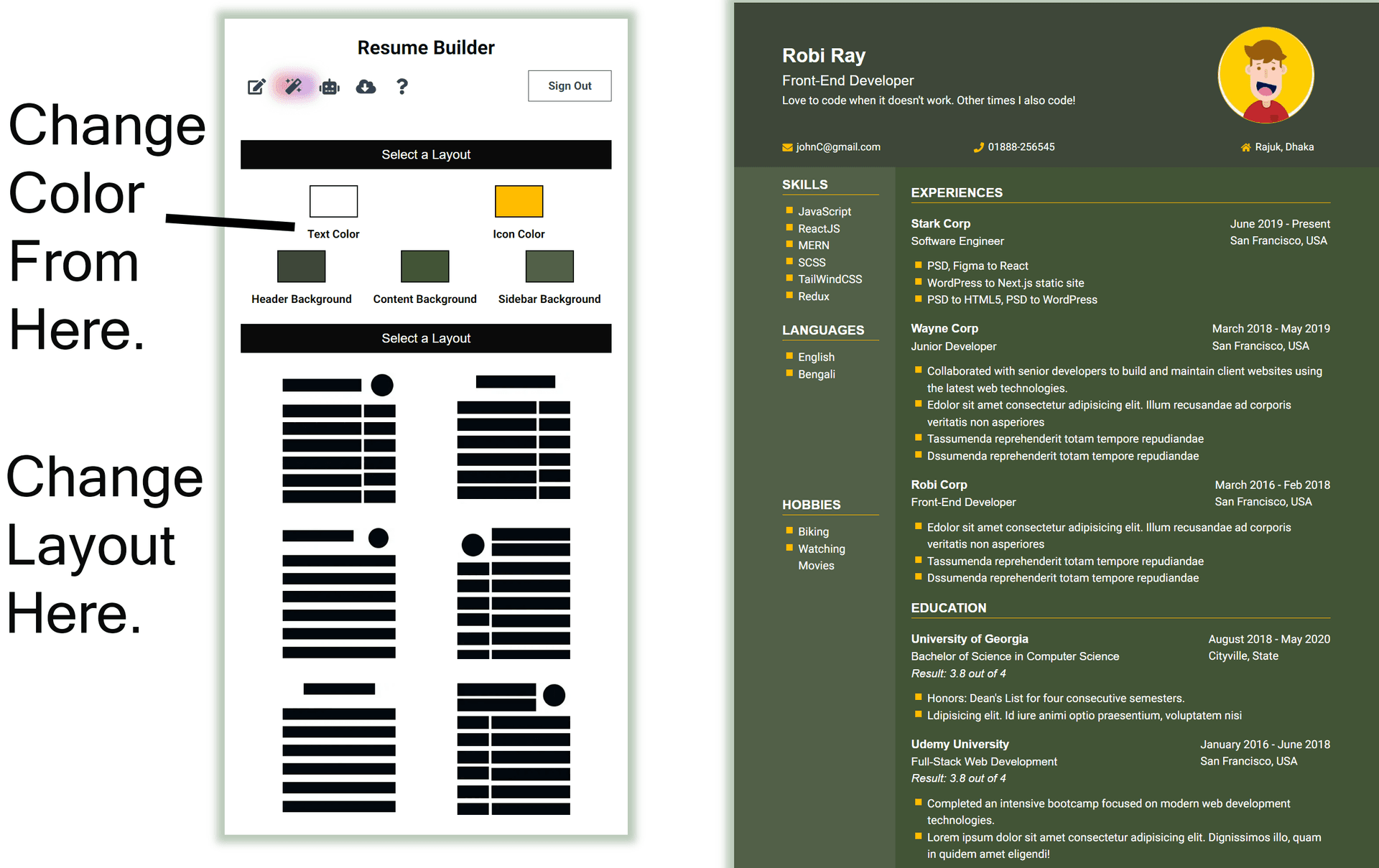Click the HOBBIES section heading
The height and width of the screenshot is (868, 1379).
(811, 505)
